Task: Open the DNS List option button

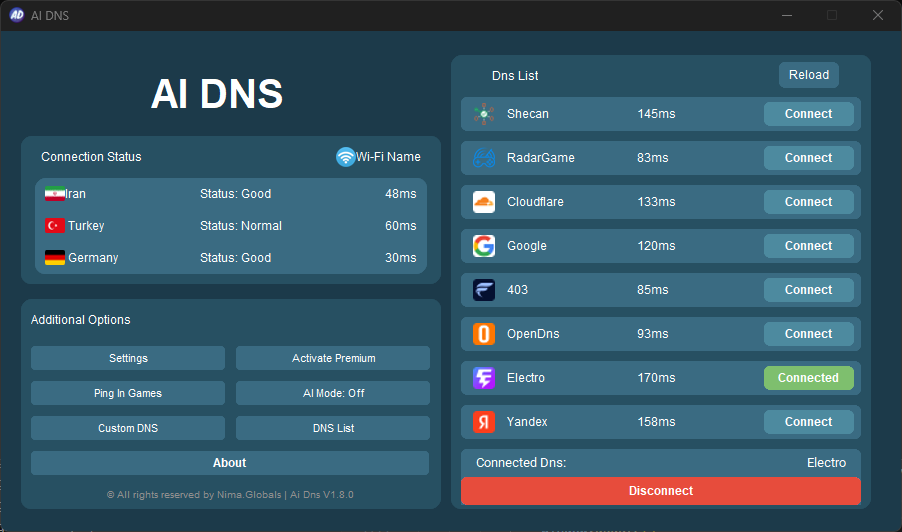Action: pyautogui.click(x=333, y=428)
